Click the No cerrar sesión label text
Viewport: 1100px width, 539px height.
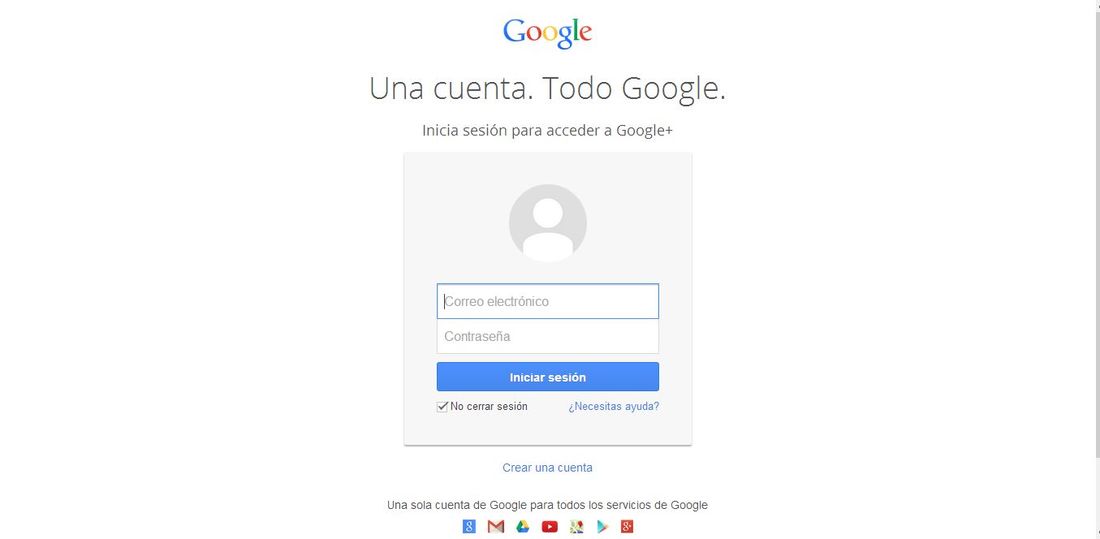[x=489, y=406]
